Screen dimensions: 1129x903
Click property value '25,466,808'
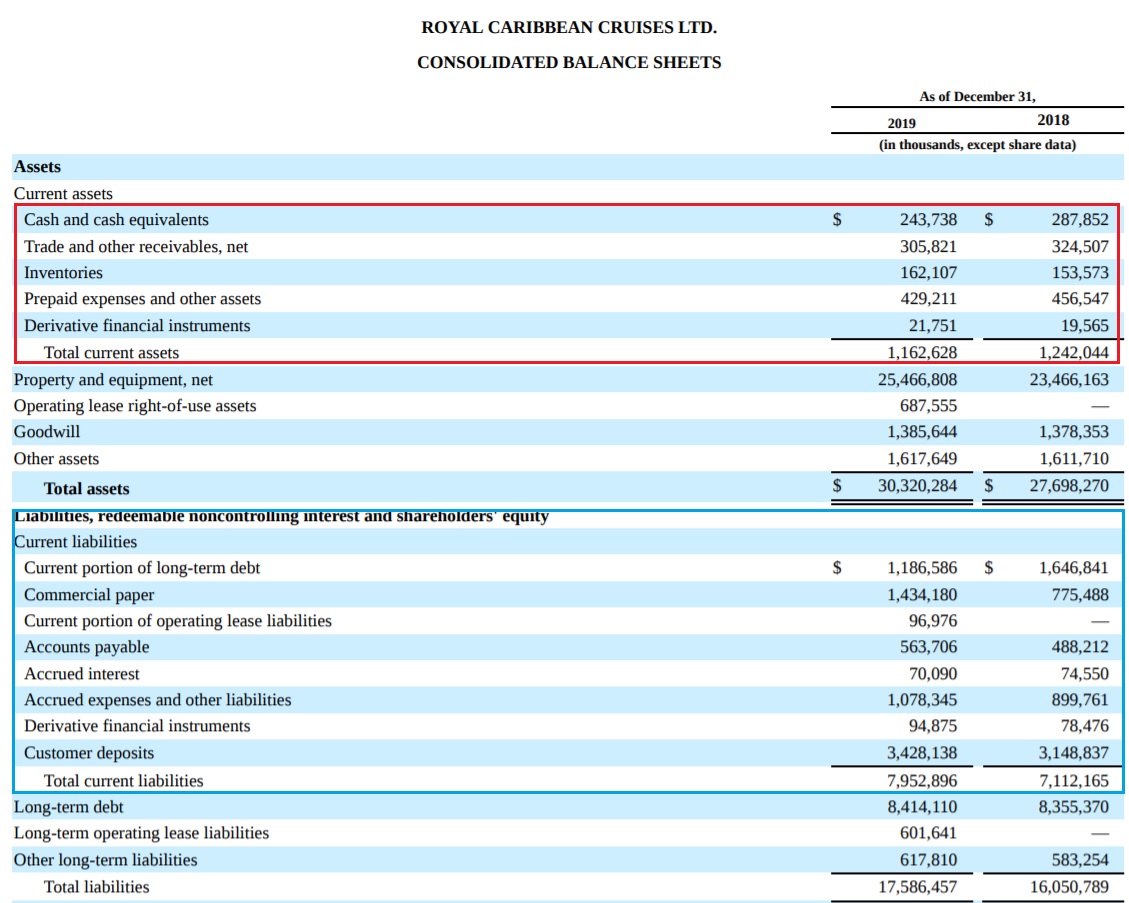917,379
